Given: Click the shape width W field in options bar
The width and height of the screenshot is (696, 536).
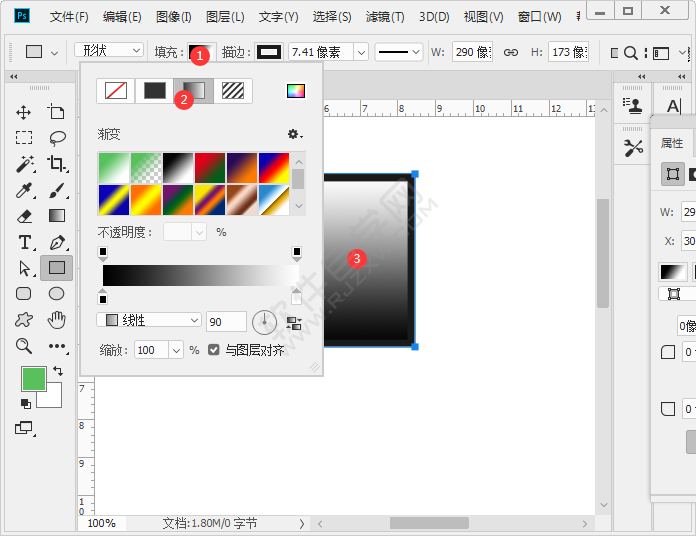Looking at the screenshot, I should (x=472, y=52).
